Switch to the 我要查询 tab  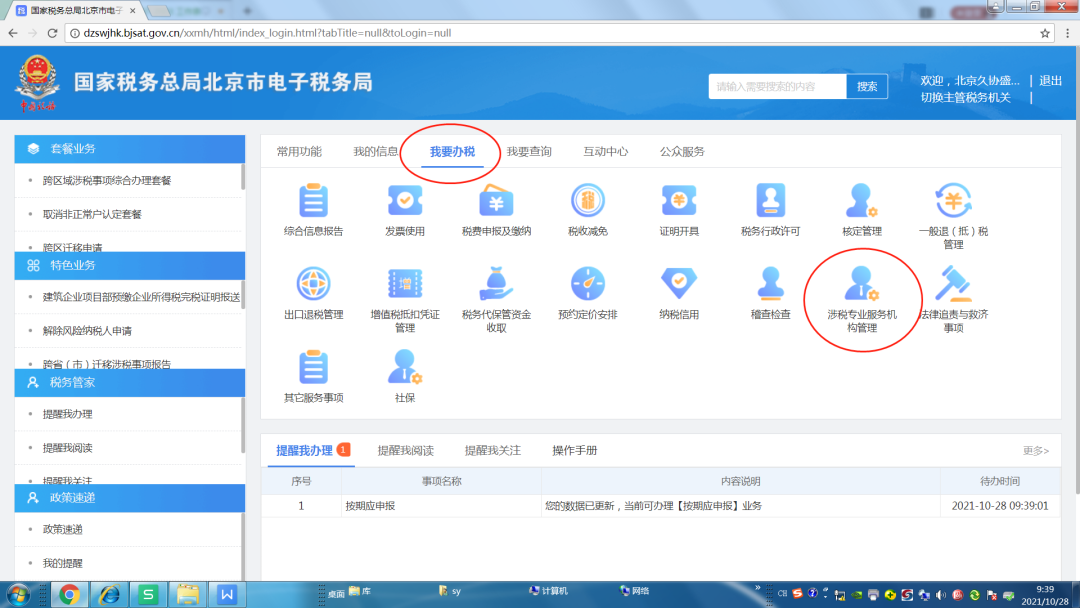point(529,151)
